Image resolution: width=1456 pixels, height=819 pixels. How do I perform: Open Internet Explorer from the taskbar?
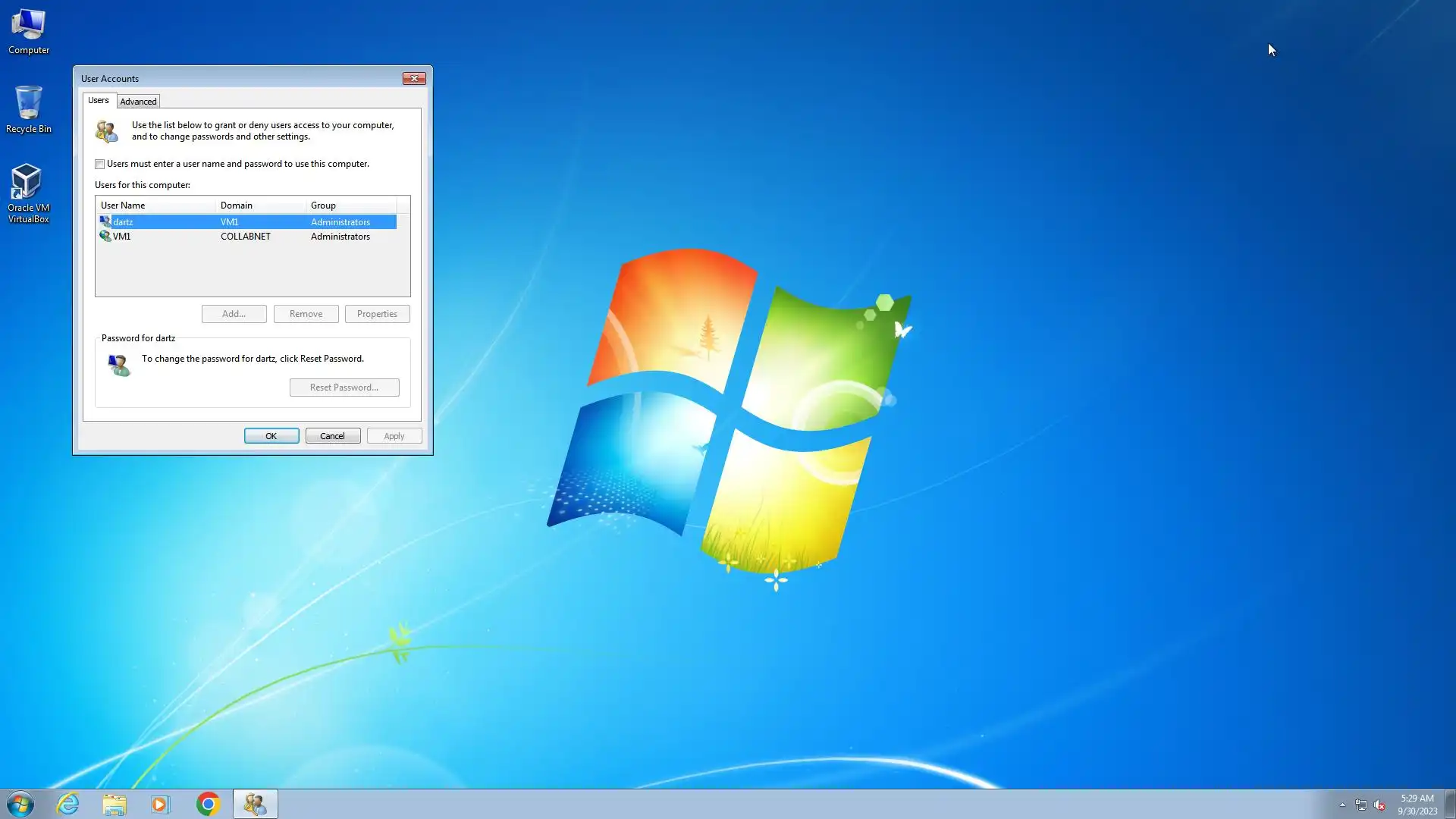(x=68, y=804)
